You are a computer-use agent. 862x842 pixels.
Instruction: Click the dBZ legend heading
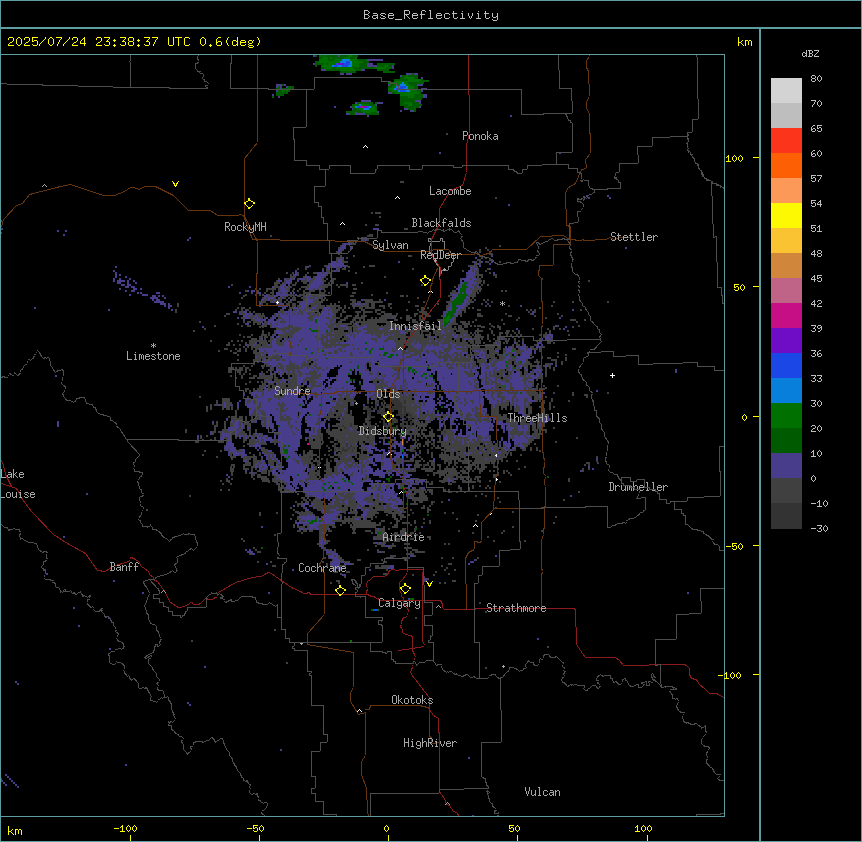810,54
